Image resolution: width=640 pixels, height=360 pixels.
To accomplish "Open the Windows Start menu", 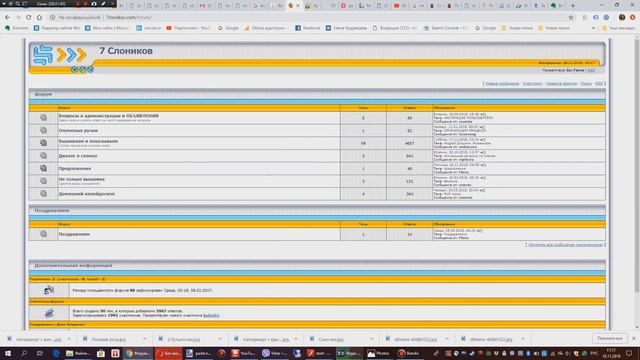I will click(x=7, y=353).
